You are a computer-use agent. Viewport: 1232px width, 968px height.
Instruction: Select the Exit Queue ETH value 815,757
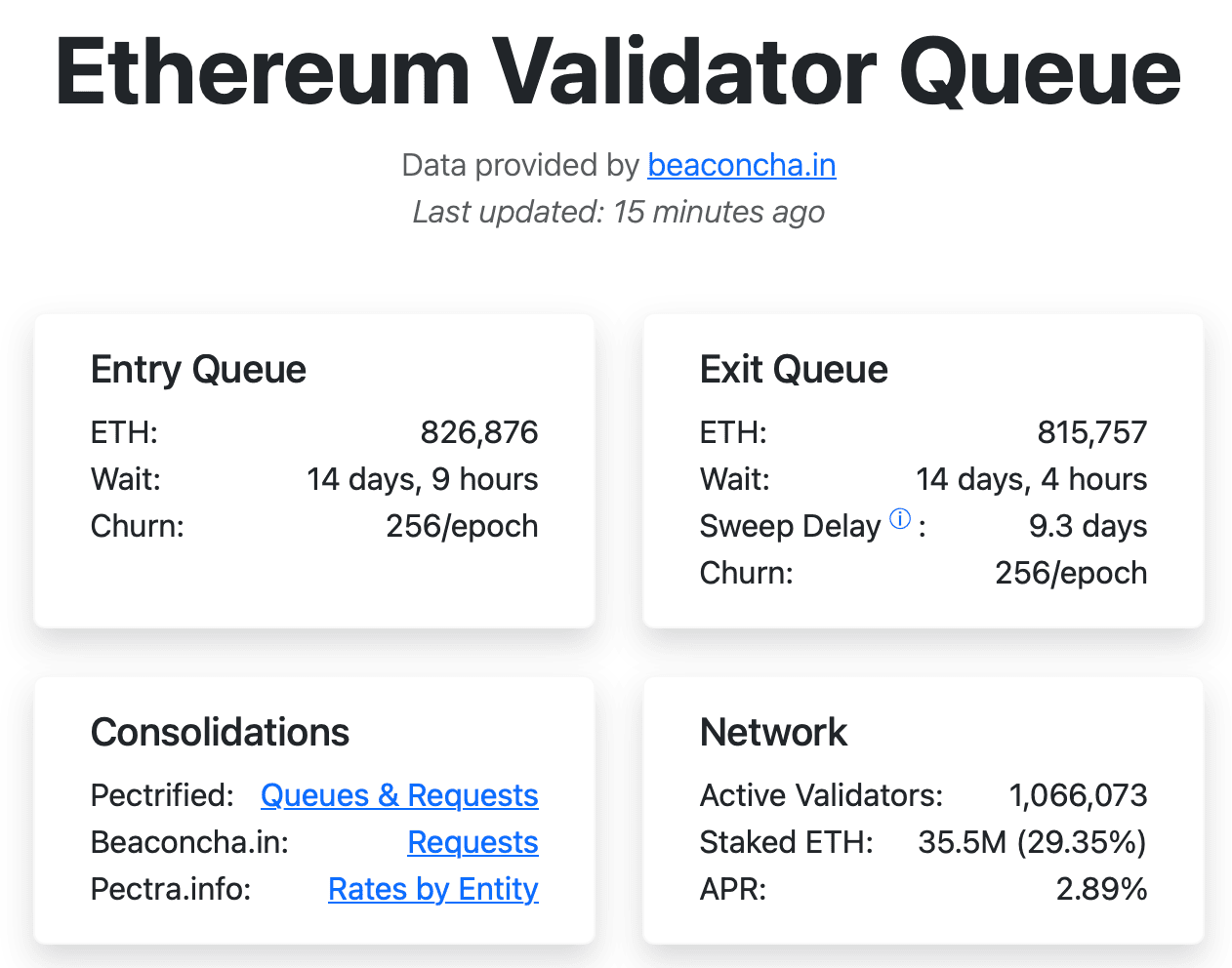1092,432
